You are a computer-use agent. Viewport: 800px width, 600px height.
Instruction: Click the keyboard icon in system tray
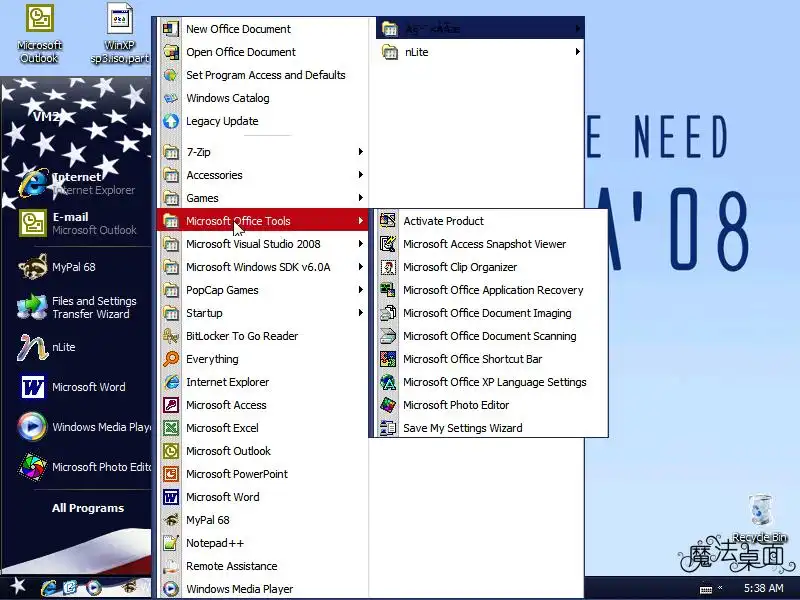coord(706,589)
